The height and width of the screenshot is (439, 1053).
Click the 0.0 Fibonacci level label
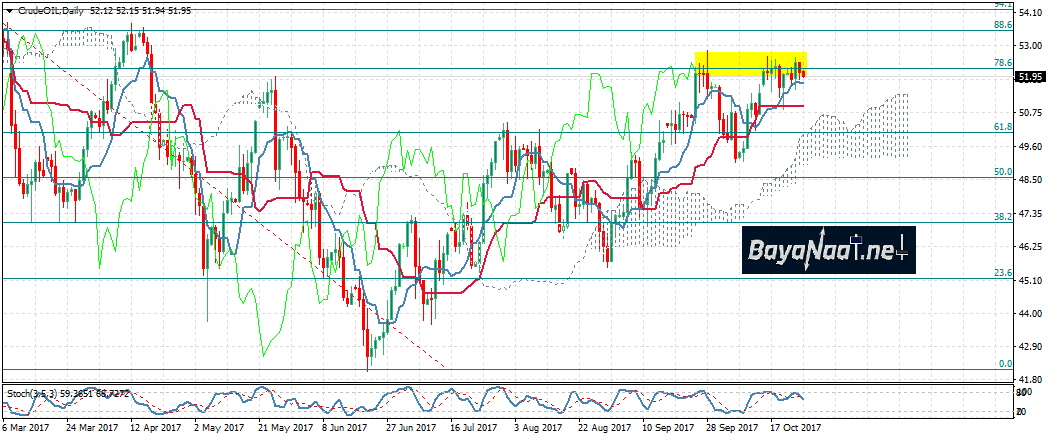(1006, 364)
